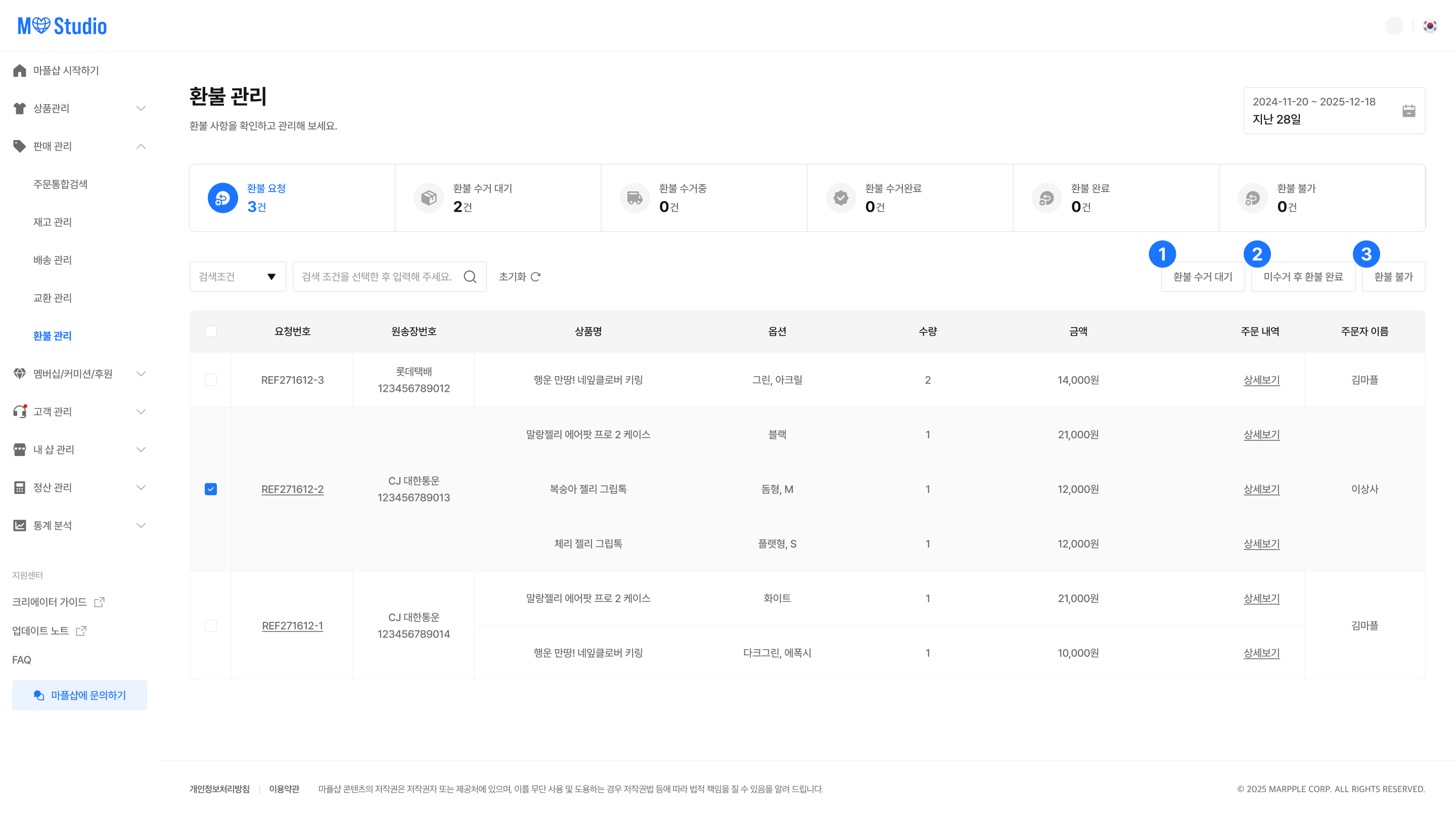
Task: Open the 검색조건 dropdown
Action: coord(238,277)
